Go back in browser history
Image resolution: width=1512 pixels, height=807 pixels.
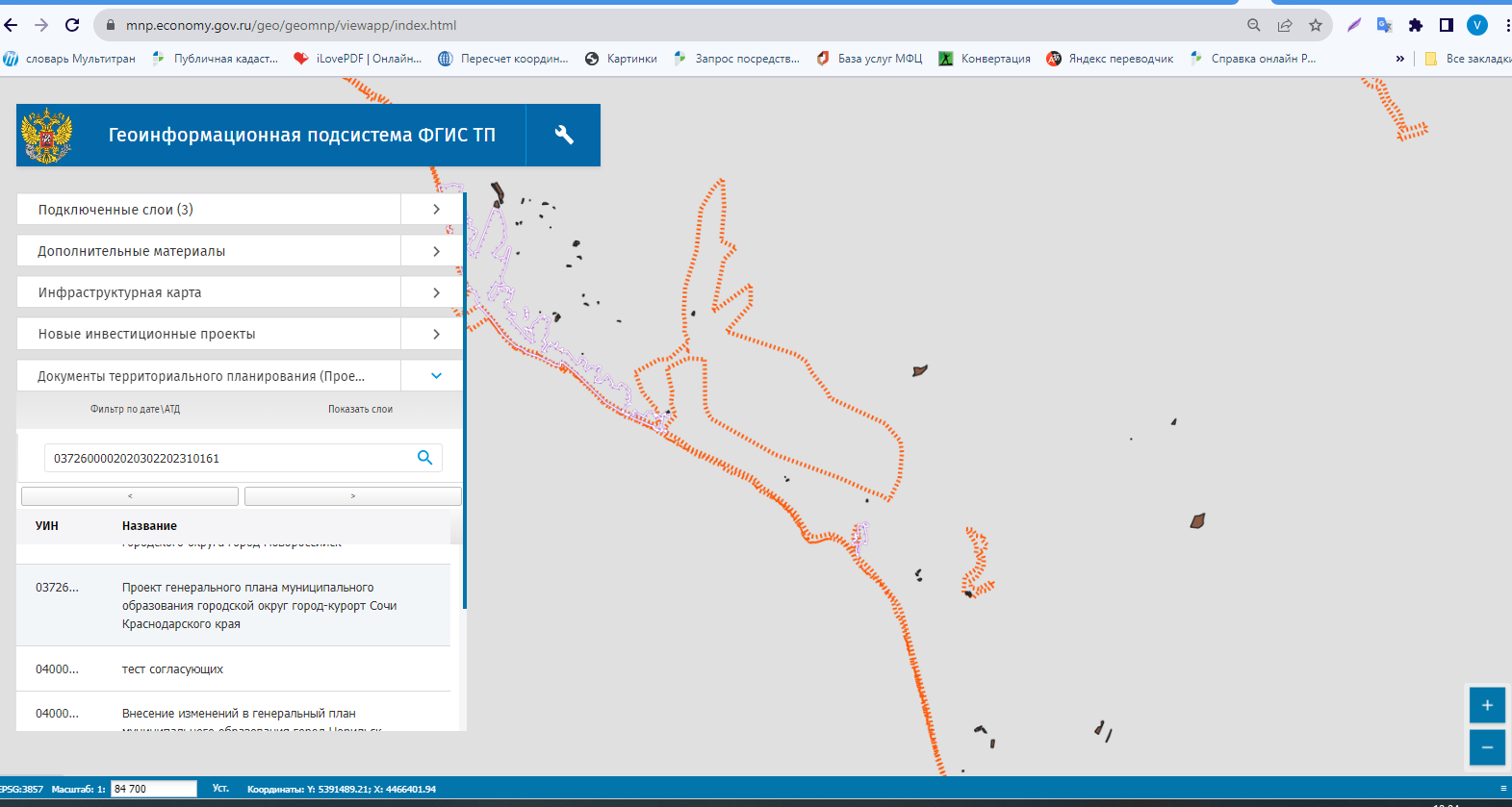point(12,25)
